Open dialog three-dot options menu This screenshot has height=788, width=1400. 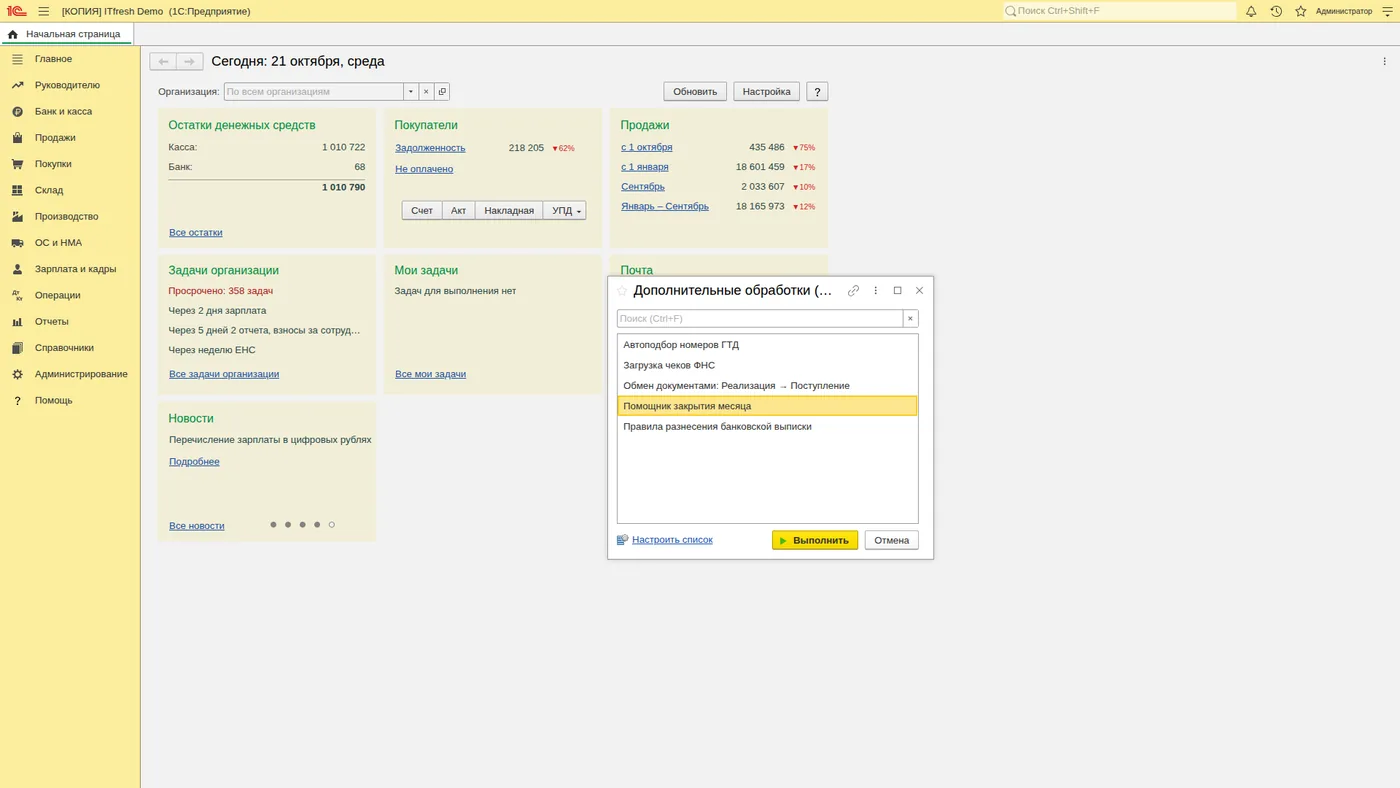[876, 291]
